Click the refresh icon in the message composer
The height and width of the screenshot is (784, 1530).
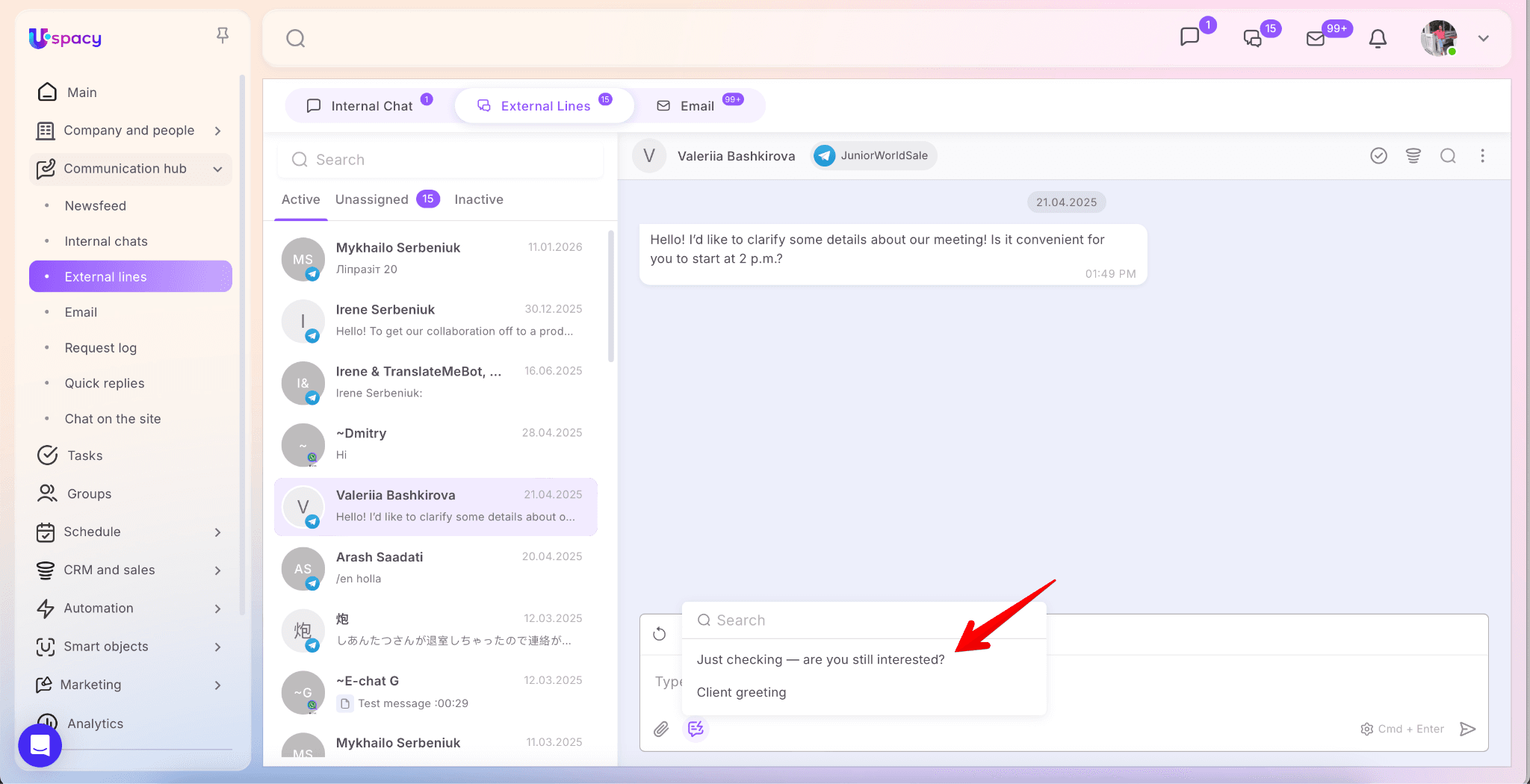(x=659, y=634)
